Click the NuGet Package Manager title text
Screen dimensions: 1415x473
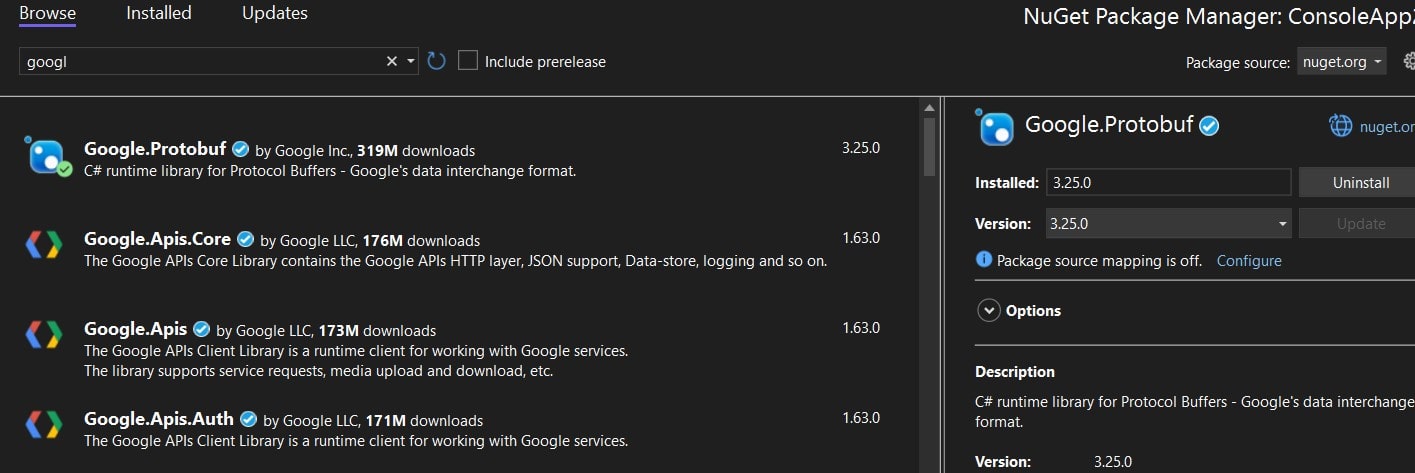tap(1219, 17)
